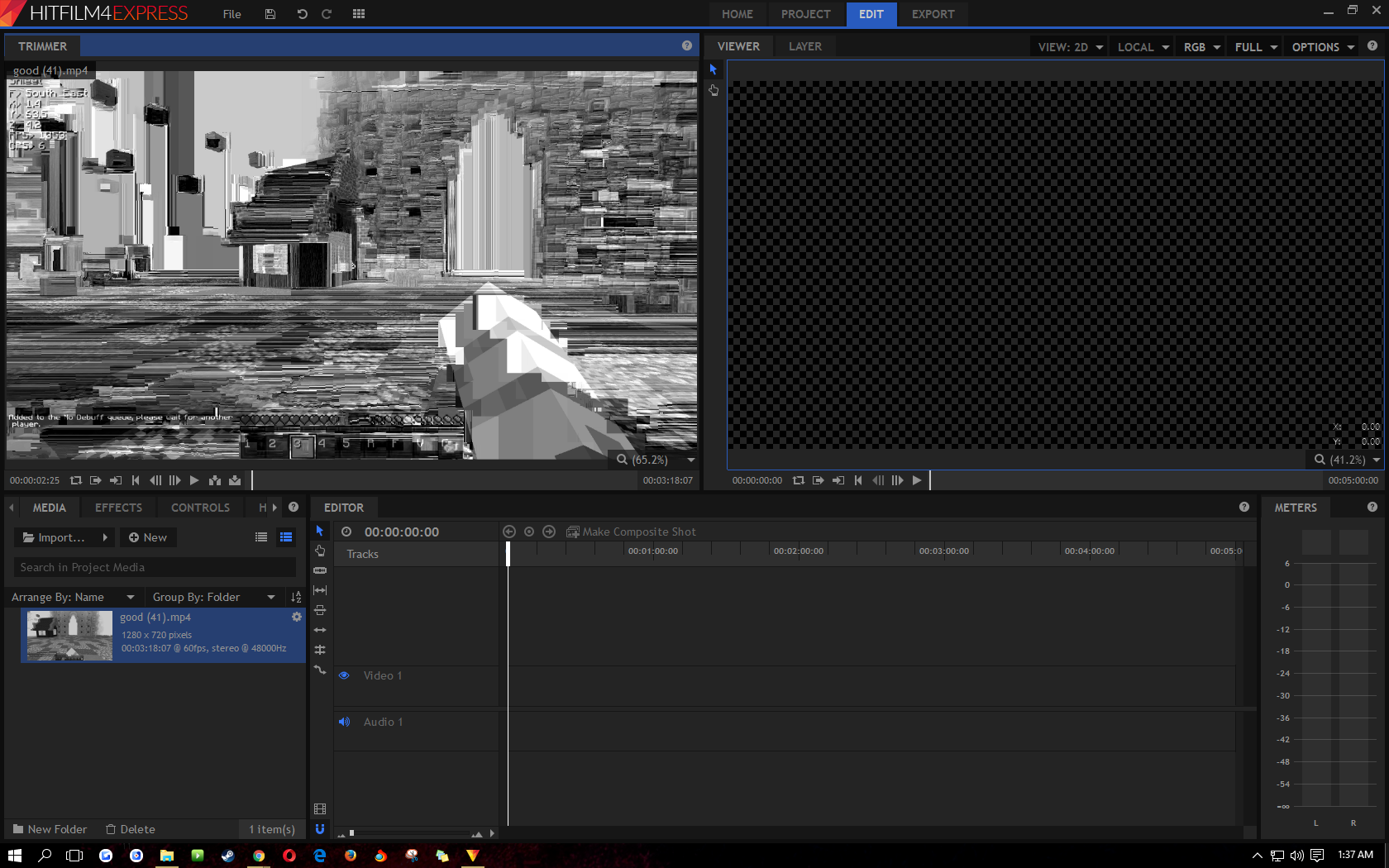Open File Explorer from taskbar
The height and width of the screenshot is (868, 1389).
(167, 856)
